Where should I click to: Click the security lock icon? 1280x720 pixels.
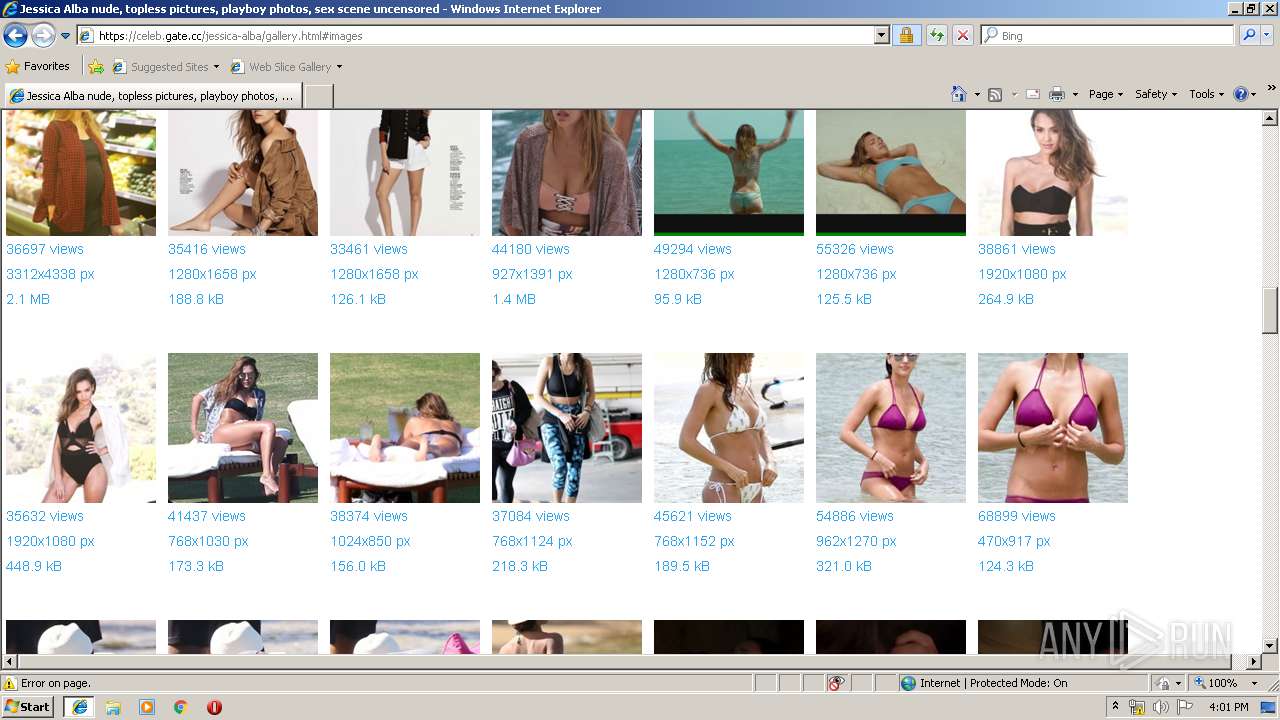pyautogui.click(x=906, y=36)
